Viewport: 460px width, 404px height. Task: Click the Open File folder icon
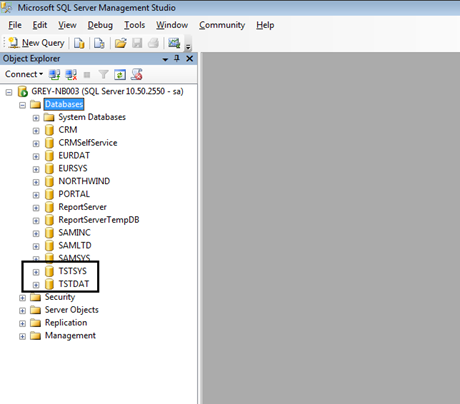121,43
